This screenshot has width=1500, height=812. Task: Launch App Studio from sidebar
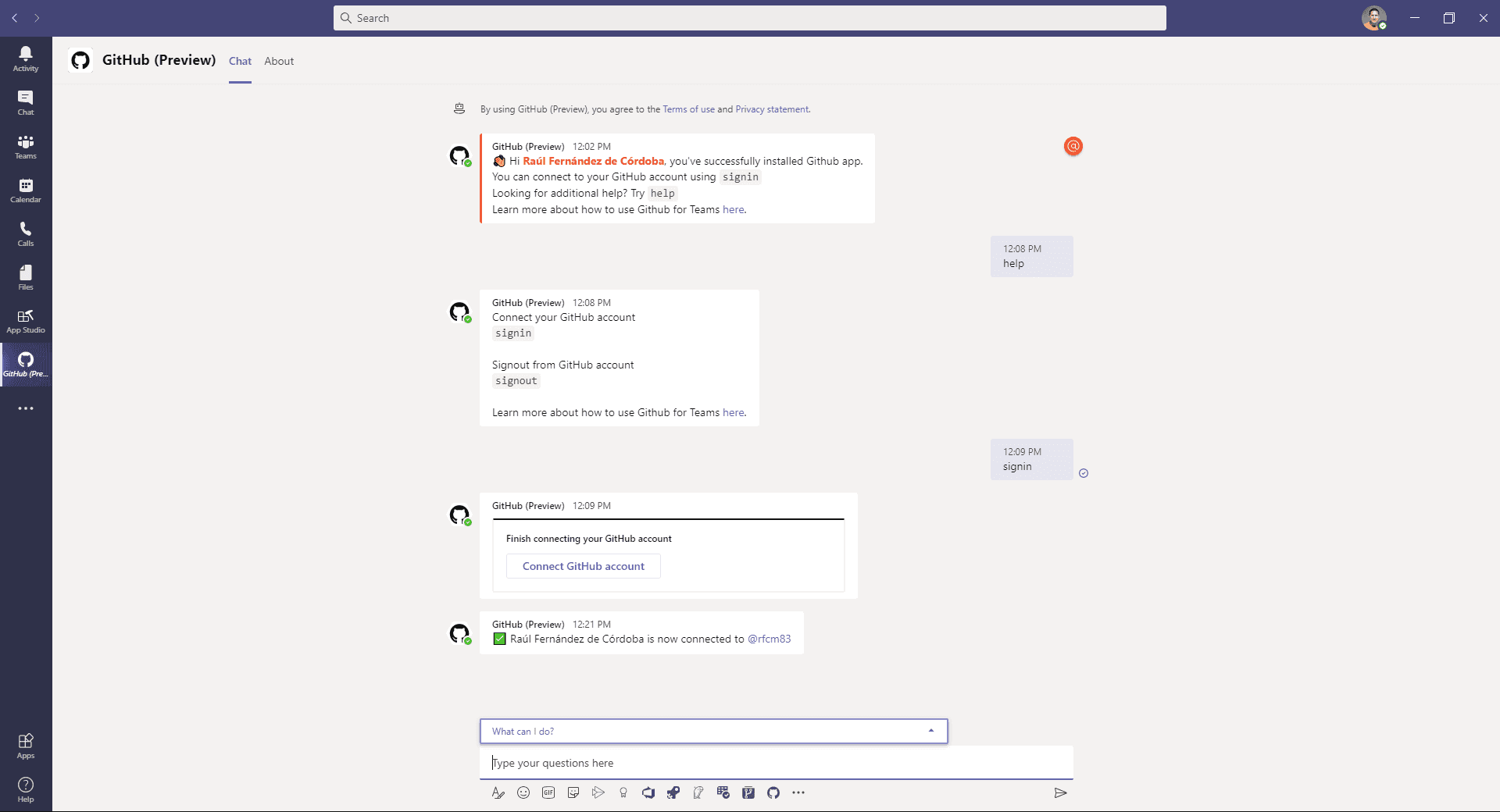[x=26, y=321]
